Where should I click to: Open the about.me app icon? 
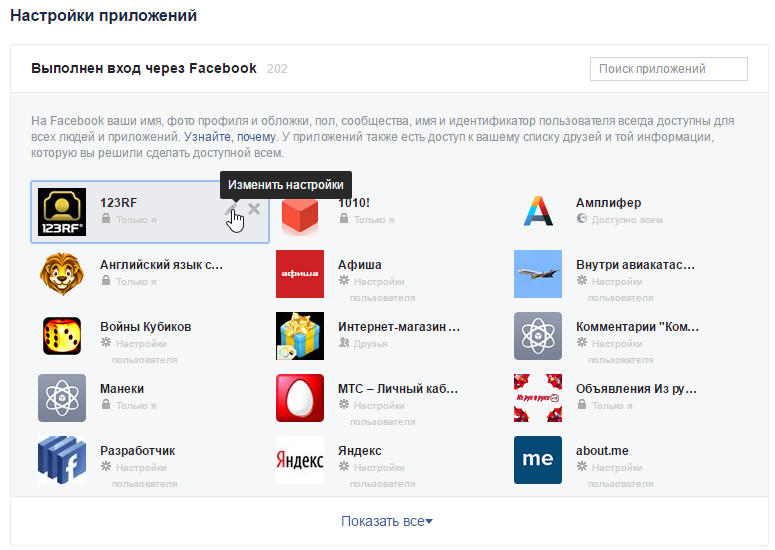pos(538,460)
